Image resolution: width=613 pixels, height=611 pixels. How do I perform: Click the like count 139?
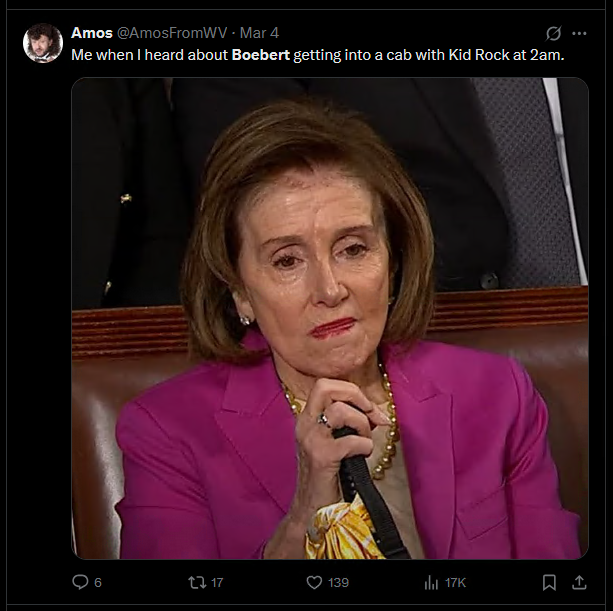(338, 582)
